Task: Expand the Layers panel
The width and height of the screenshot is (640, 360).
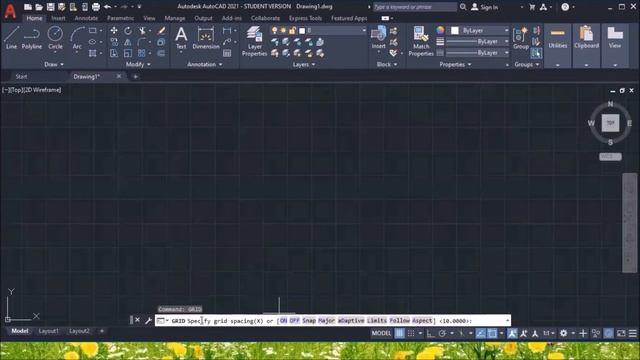Action: coord(304,64)
